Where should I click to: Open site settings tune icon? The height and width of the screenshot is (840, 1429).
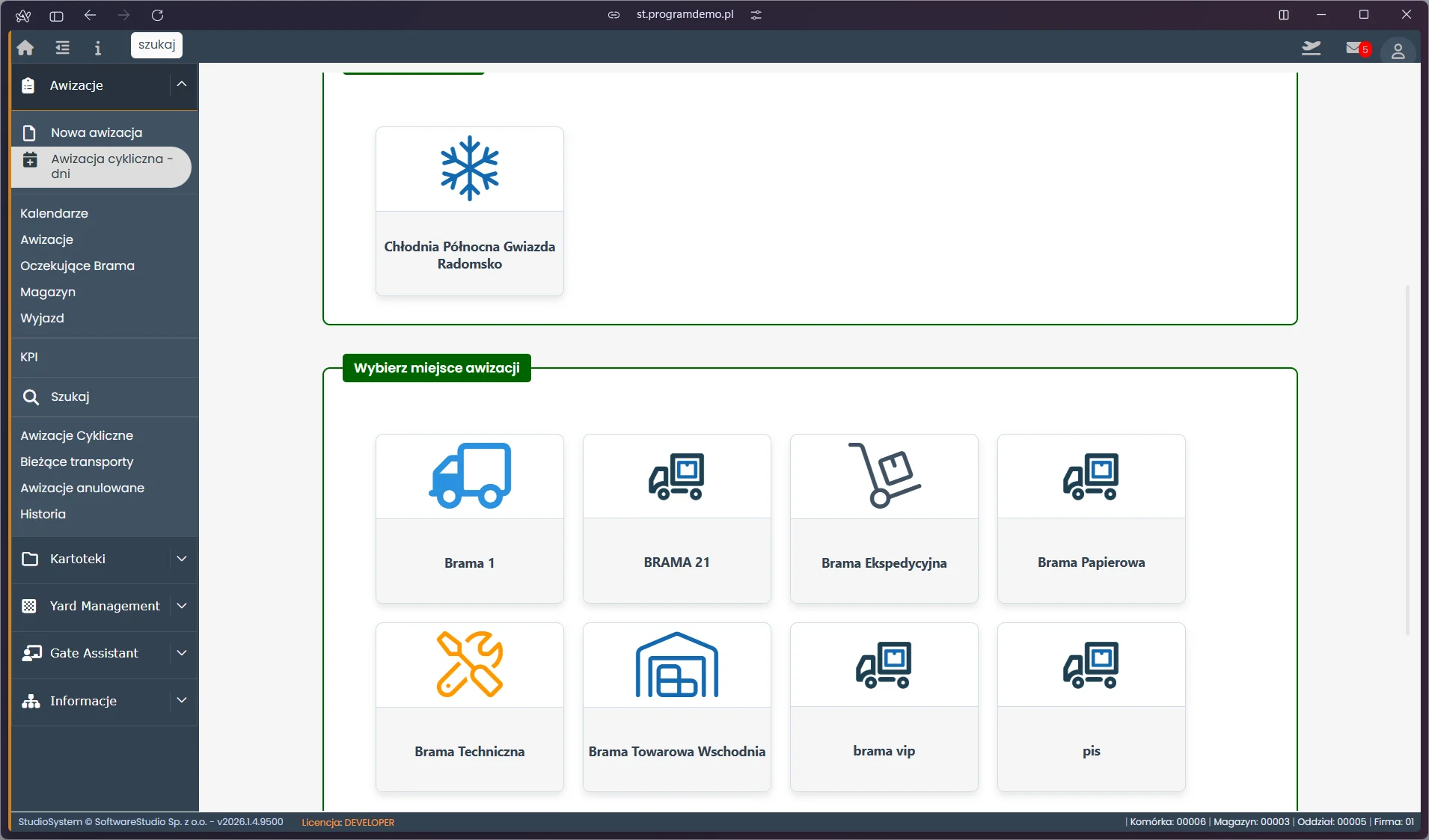[x=756, y=15]
